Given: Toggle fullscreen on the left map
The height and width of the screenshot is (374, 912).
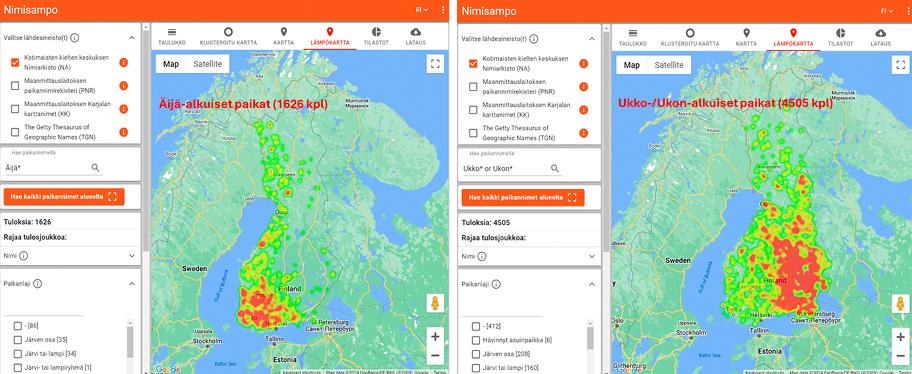Looking at the screenshot, I should 434,64.
